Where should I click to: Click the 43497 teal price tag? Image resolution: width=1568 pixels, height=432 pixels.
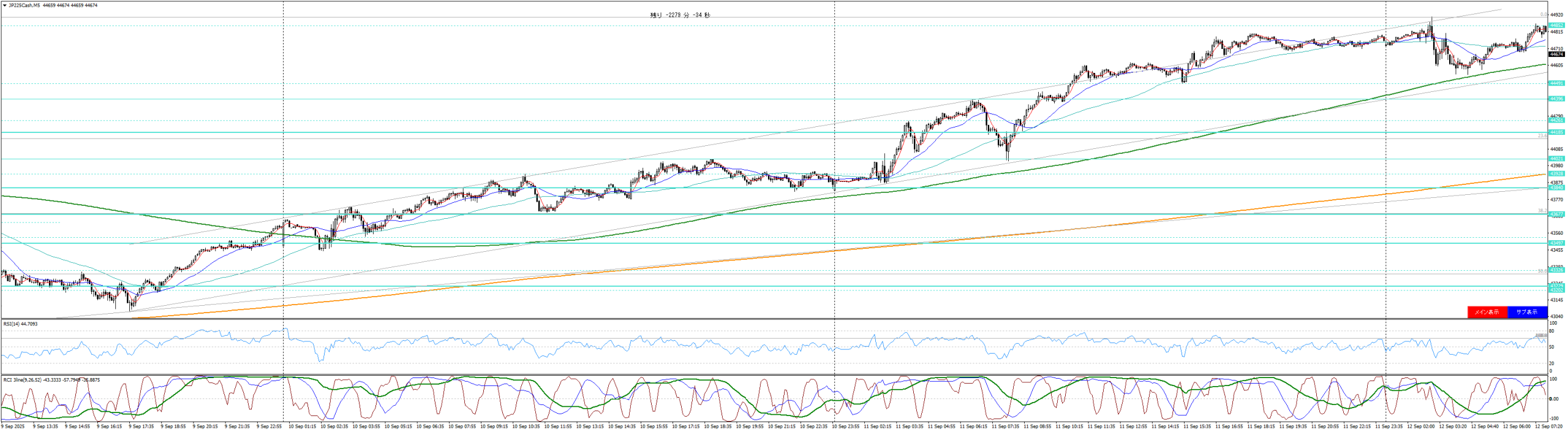coord(1556,243)
